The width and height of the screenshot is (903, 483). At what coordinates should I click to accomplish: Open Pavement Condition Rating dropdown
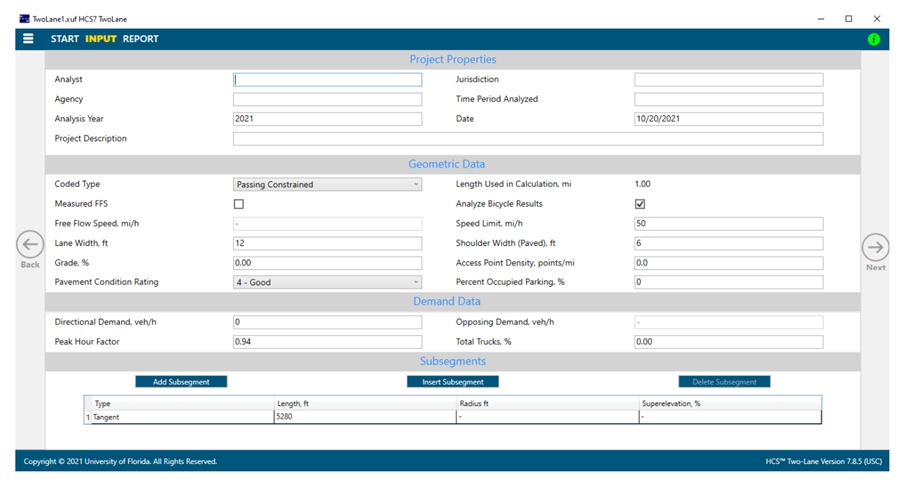327,282
